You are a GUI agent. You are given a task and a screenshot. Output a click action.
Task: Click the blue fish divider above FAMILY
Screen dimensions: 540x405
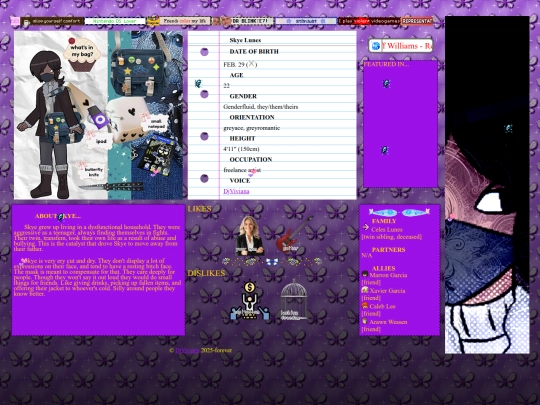click(x=399, y=212)
